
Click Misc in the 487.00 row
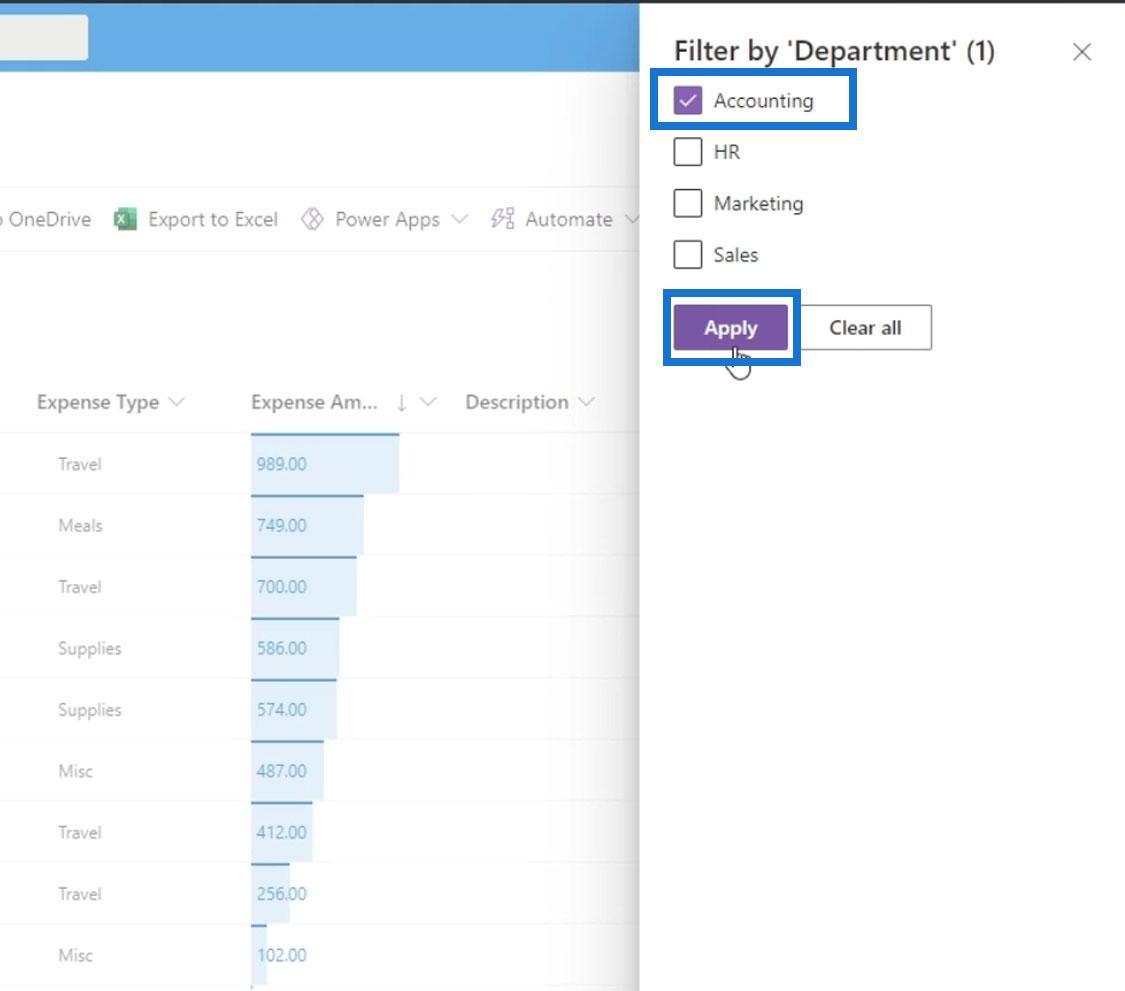pyautogui.click(x=75, y=771)
